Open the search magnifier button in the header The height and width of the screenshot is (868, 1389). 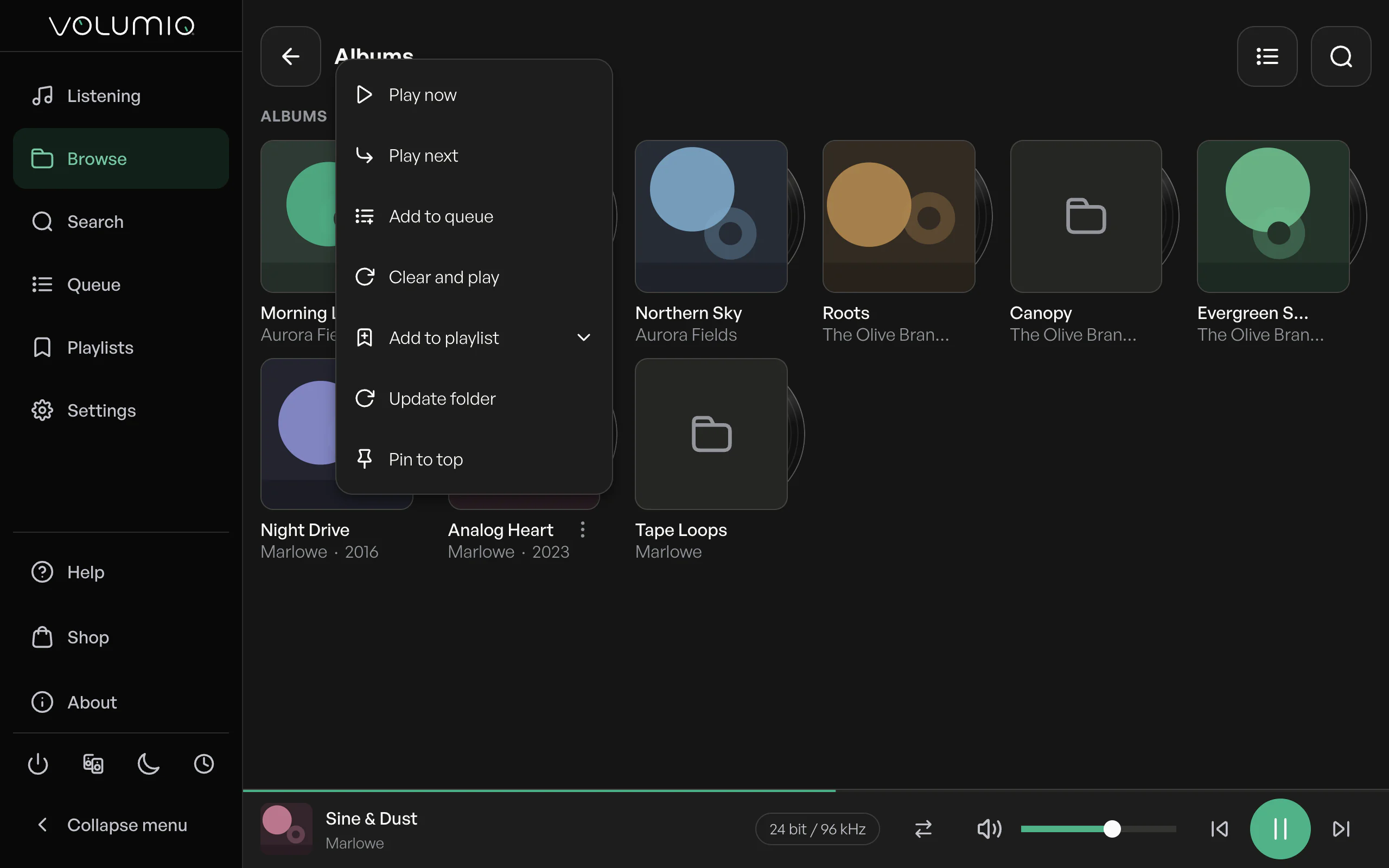click(1341, 56)
